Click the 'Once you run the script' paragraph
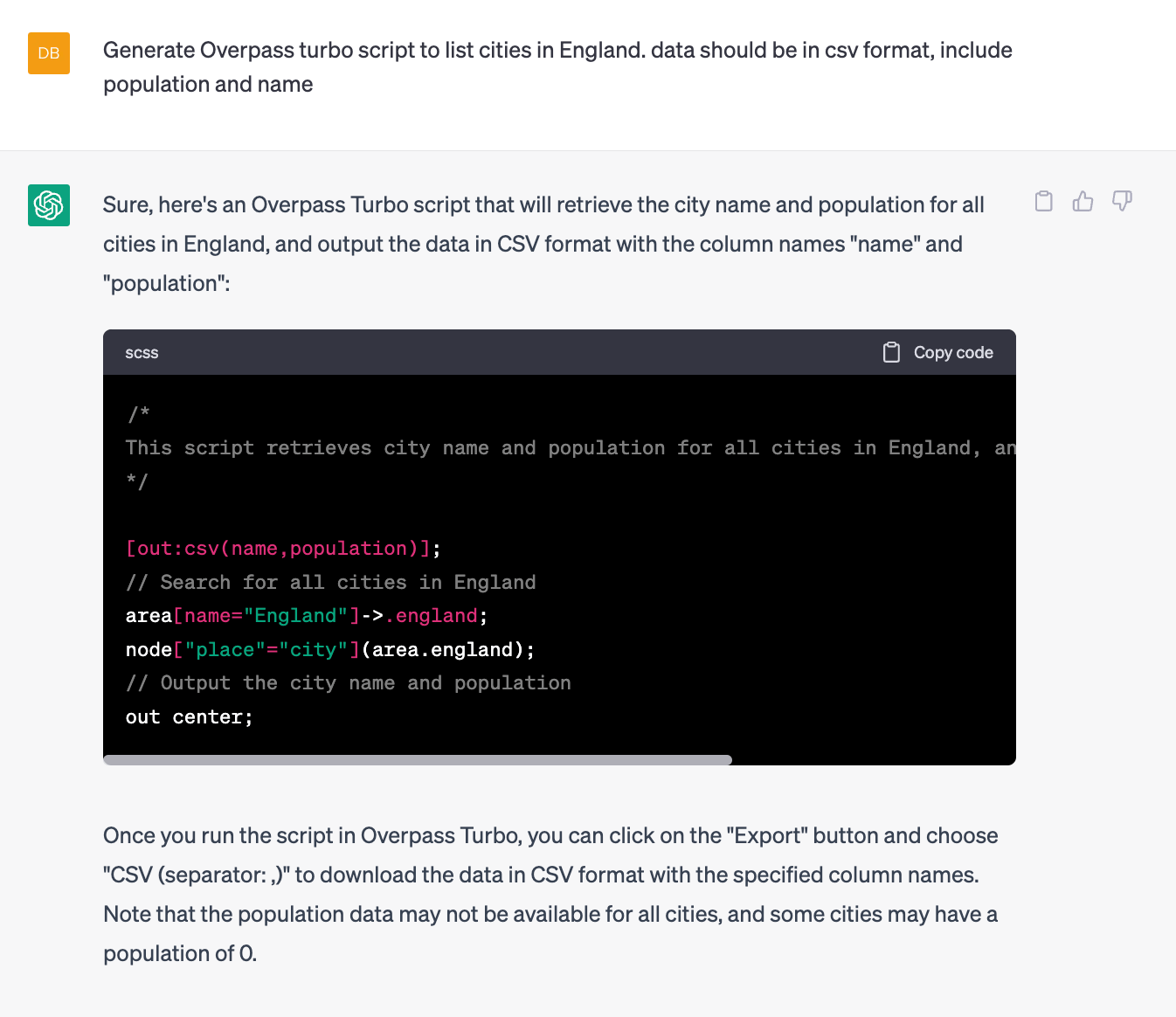Screen dimensions: 1176x1017 point(550,894)
